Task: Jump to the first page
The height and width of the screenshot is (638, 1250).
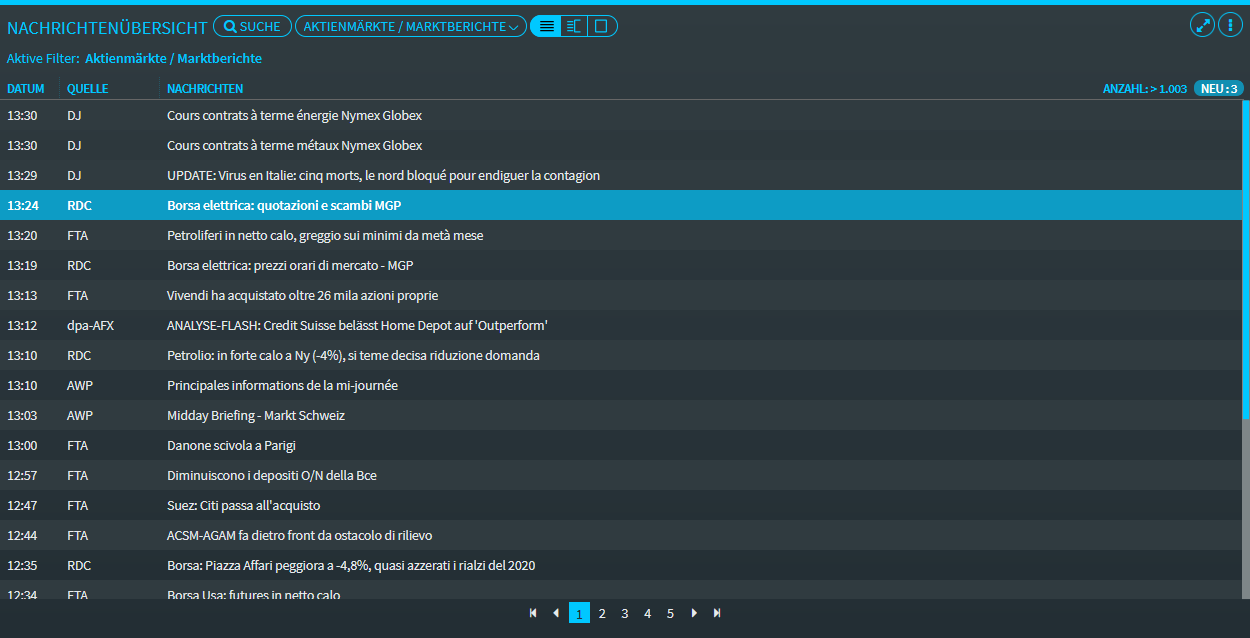Action: (x=533, y=613)
